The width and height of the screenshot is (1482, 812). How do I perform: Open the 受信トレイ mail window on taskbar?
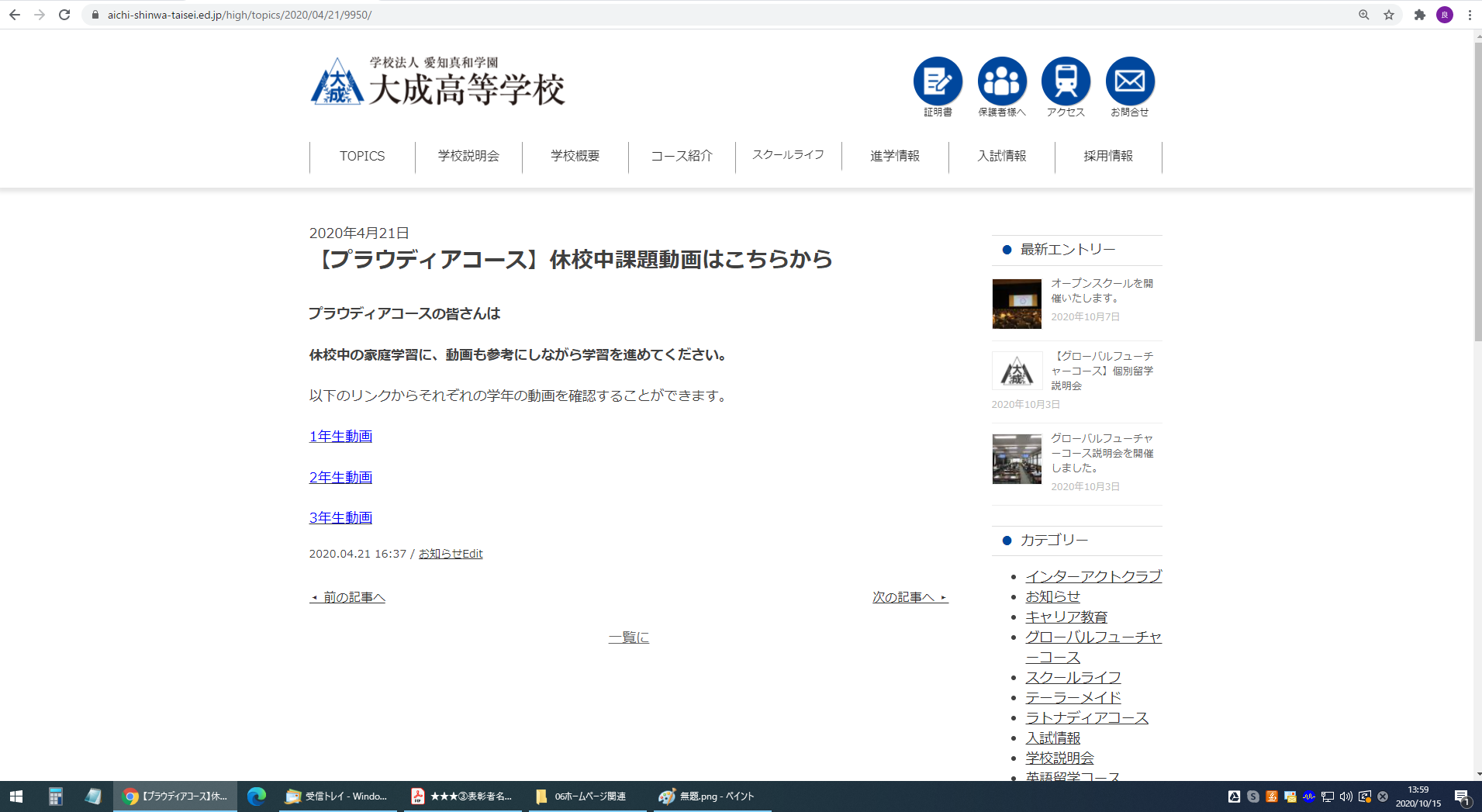click(337, 796)
